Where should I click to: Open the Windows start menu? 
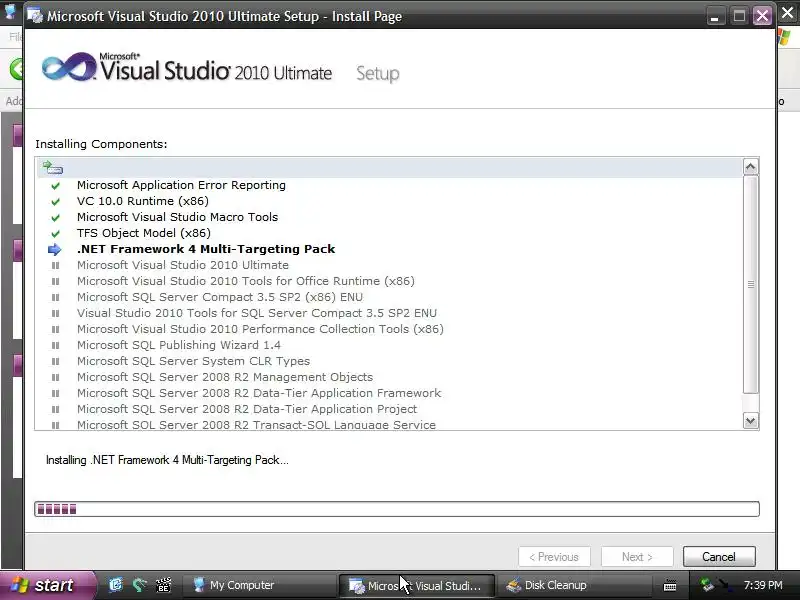[47, 585]
